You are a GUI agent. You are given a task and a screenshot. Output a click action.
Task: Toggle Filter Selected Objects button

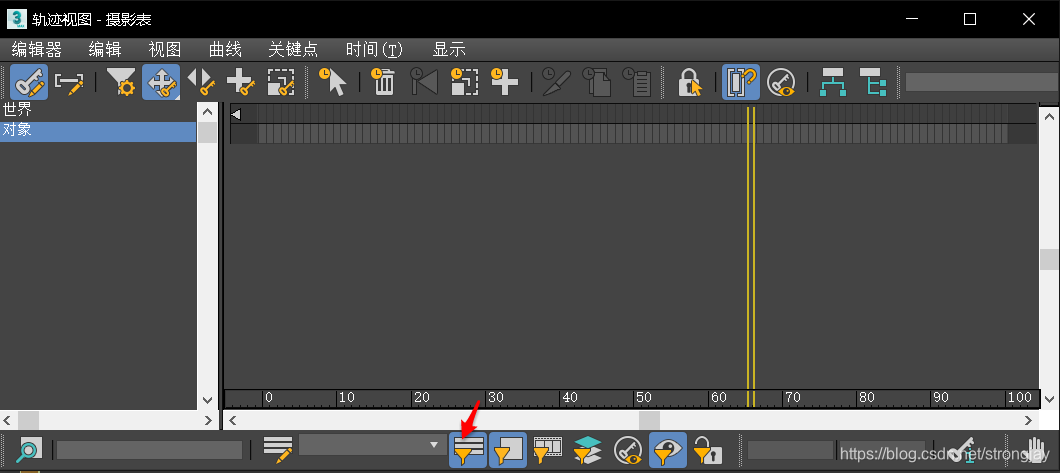click(508, 450)
